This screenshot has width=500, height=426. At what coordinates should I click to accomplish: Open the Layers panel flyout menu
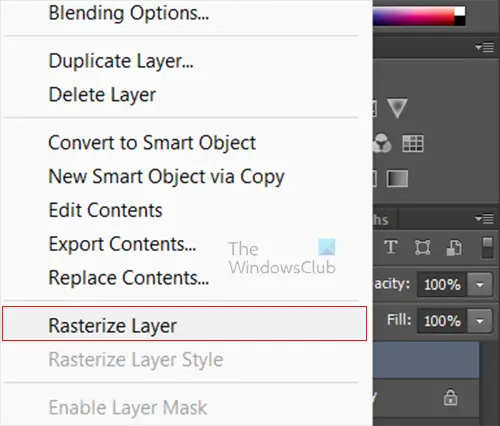[x=484, y=219]
